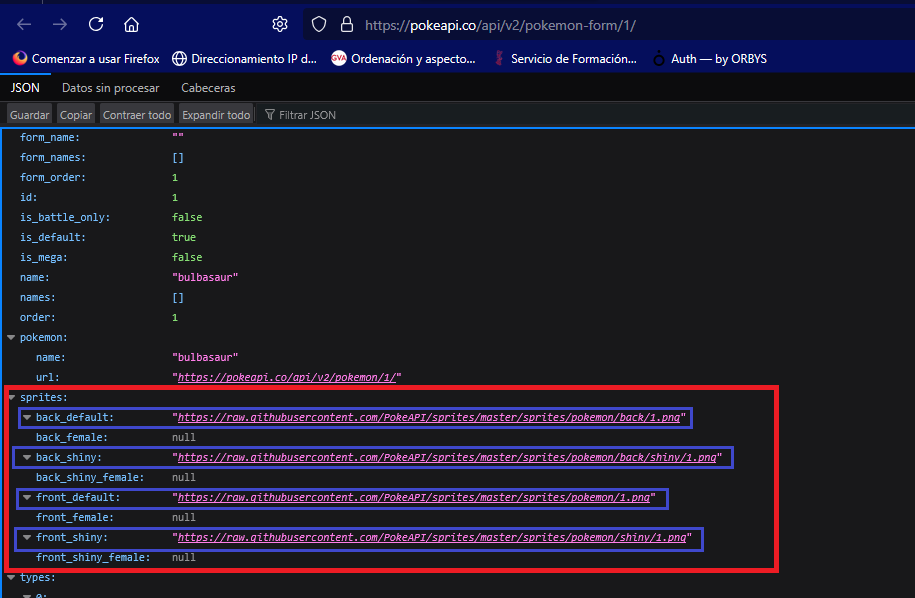Go back to the previous page
Screen dimensions: 915x598
click(x=24, y=25)
